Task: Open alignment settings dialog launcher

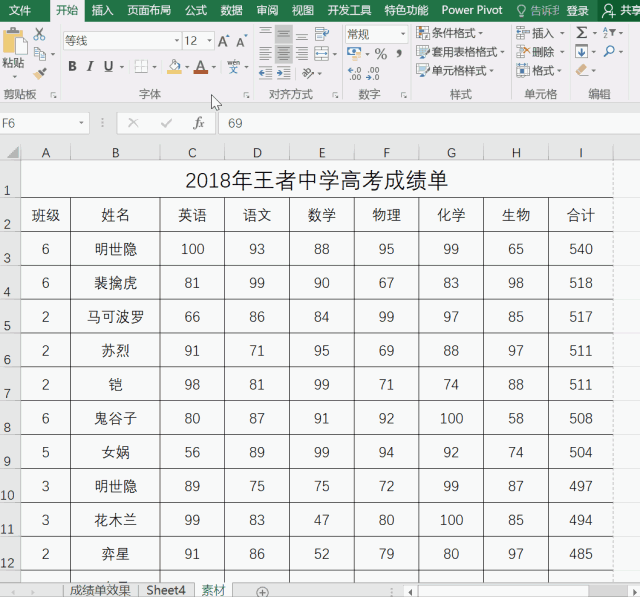Action: pos(335,95)
